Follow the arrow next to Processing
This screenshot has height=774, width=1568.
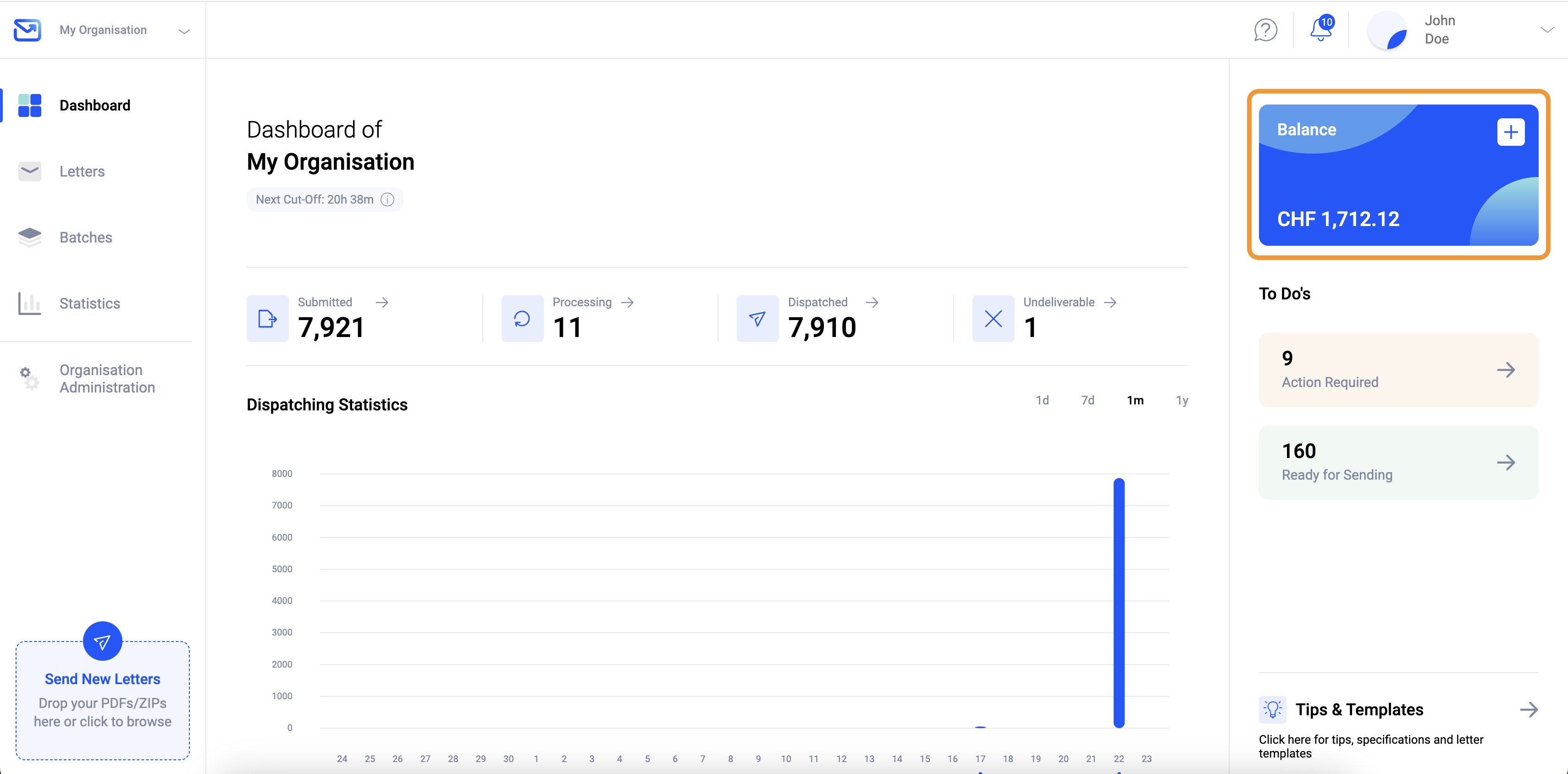point(628,302)
